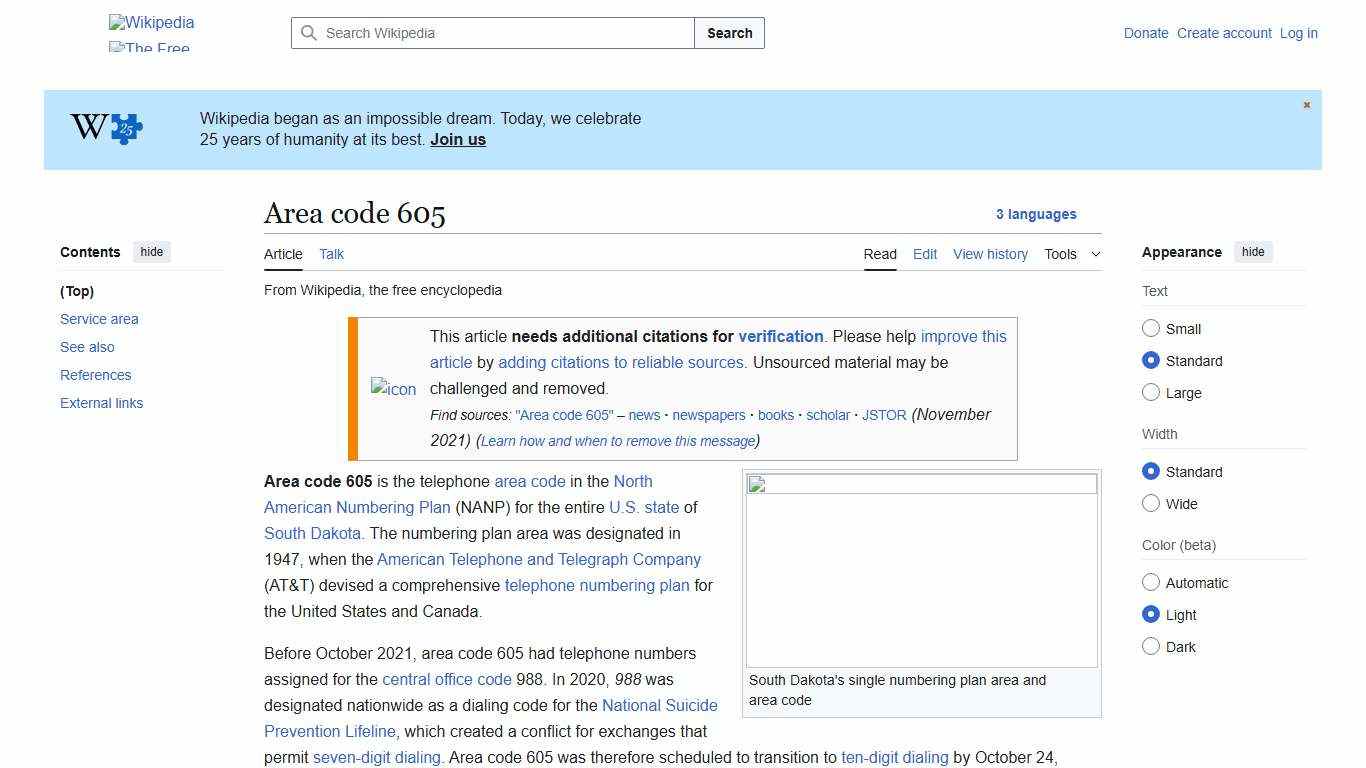Select Large text size

pos(1151,392)
